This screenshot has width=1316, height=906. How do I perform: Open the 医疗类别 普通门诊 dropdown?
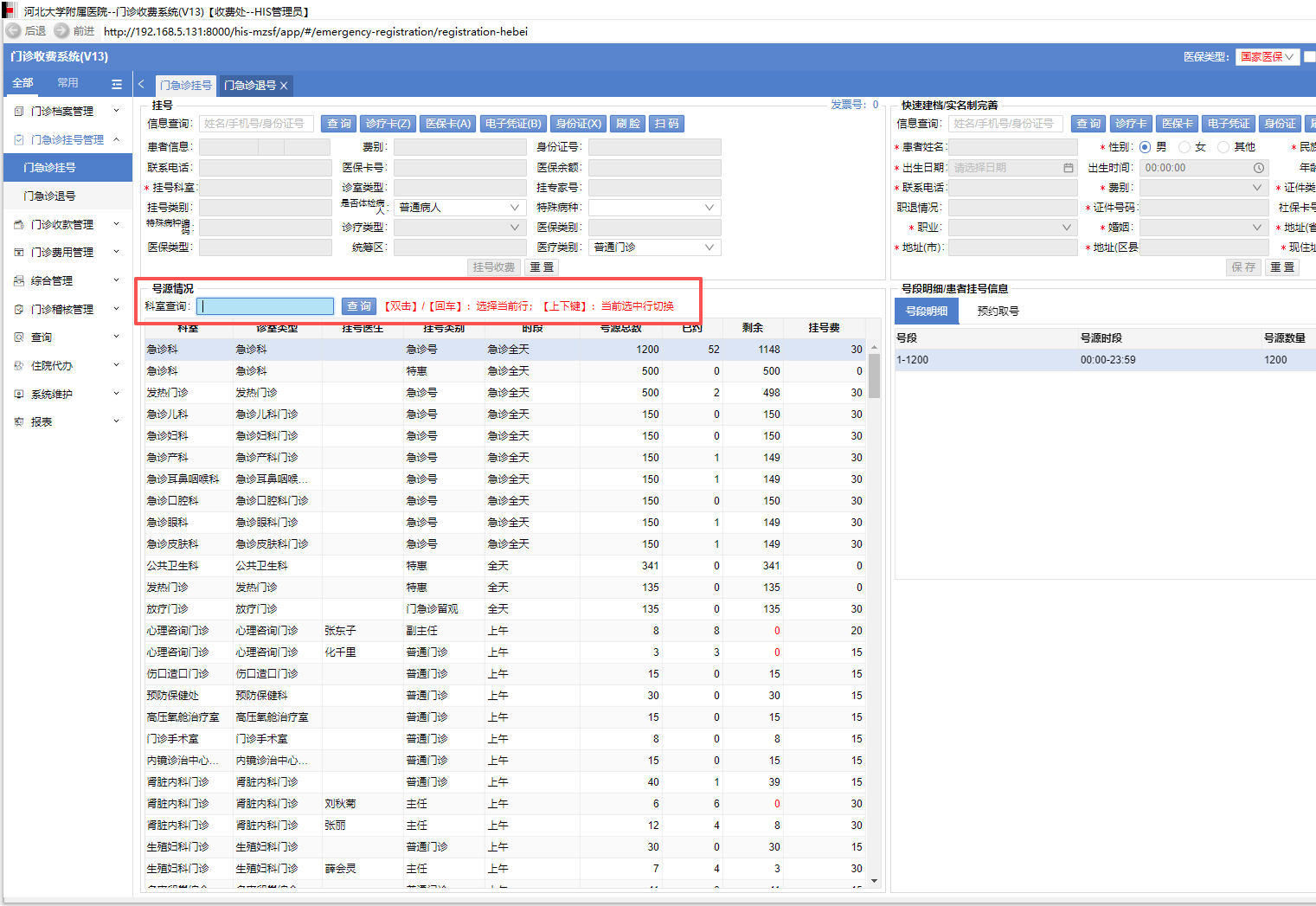click(x=654, y=247)
